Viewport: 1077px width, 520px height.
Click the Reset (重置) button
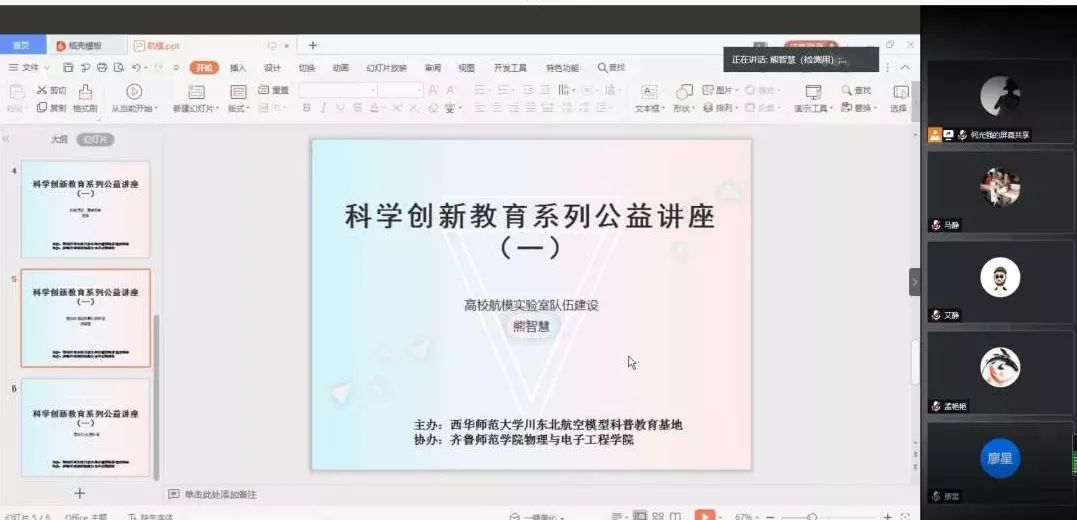274,90
